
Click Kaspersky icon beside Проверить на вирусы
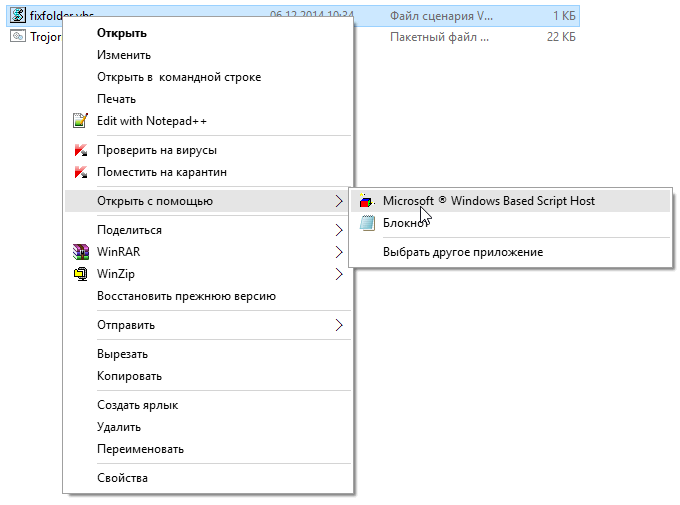click(x=81, y=150)
